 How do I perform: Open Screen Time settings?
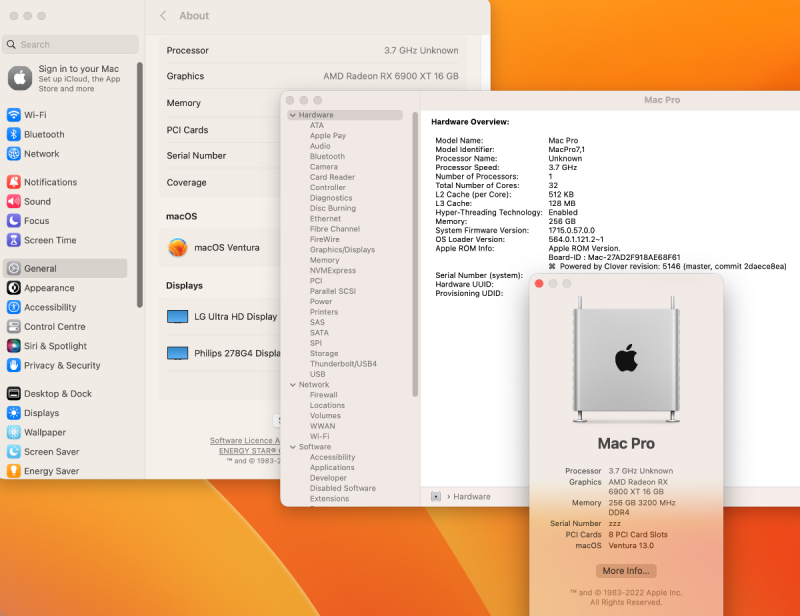(50, 240)
